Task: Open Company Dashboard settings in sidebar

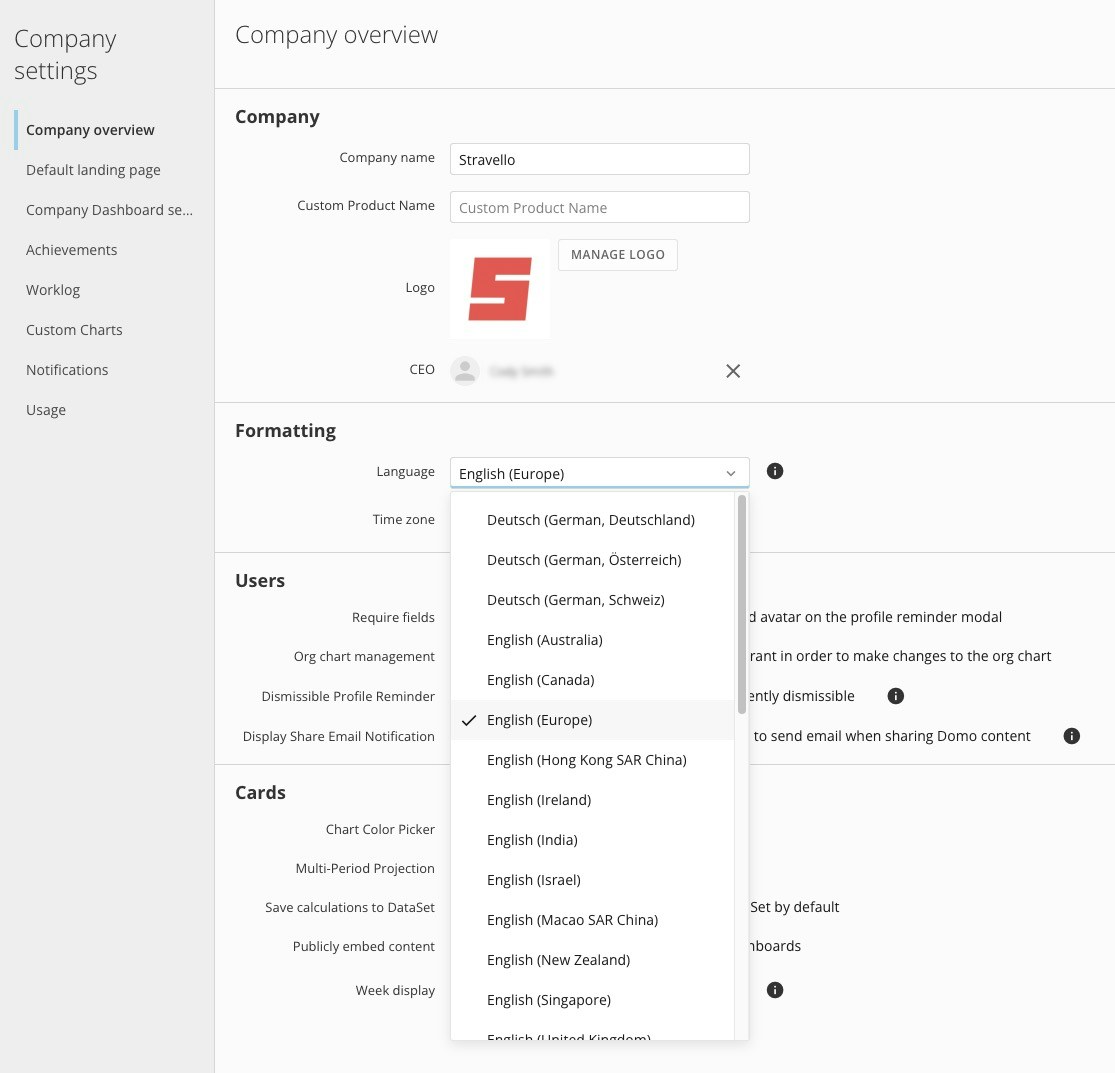Action: 110,210
